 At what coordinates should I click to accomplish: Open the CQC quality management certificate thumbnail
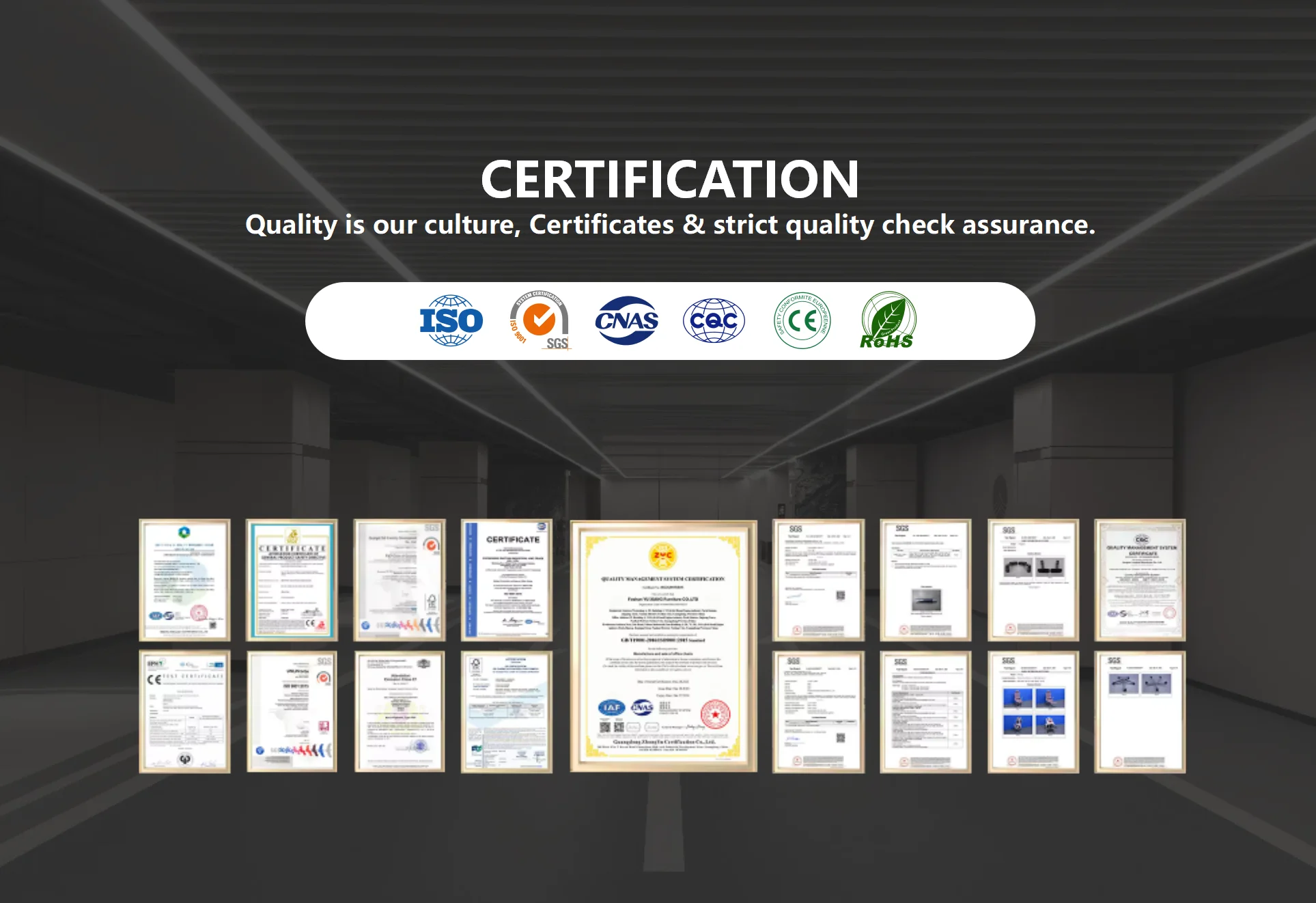pos(1140,580)
